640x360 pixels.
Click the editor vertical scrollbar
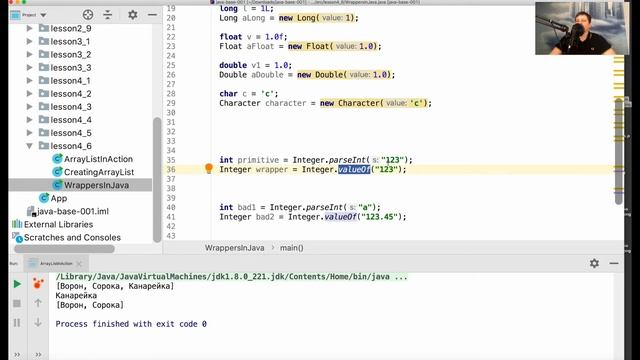619,152
